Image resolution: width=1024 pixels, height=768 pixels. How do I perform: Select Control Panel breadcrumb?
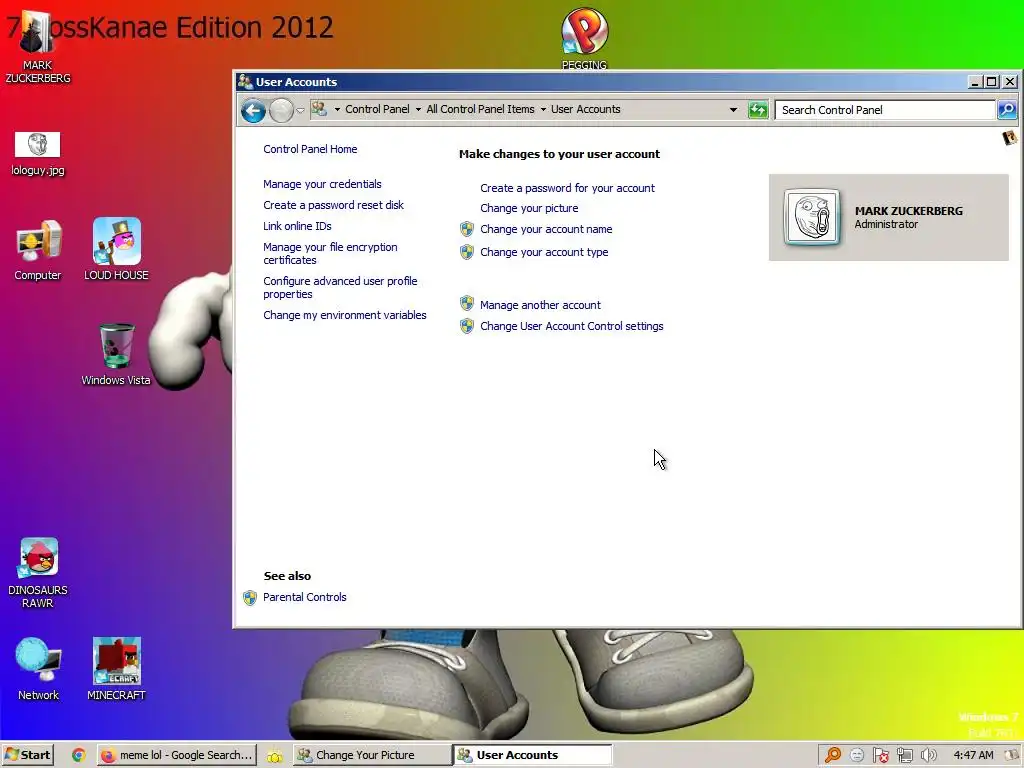[x=377, y=109]
